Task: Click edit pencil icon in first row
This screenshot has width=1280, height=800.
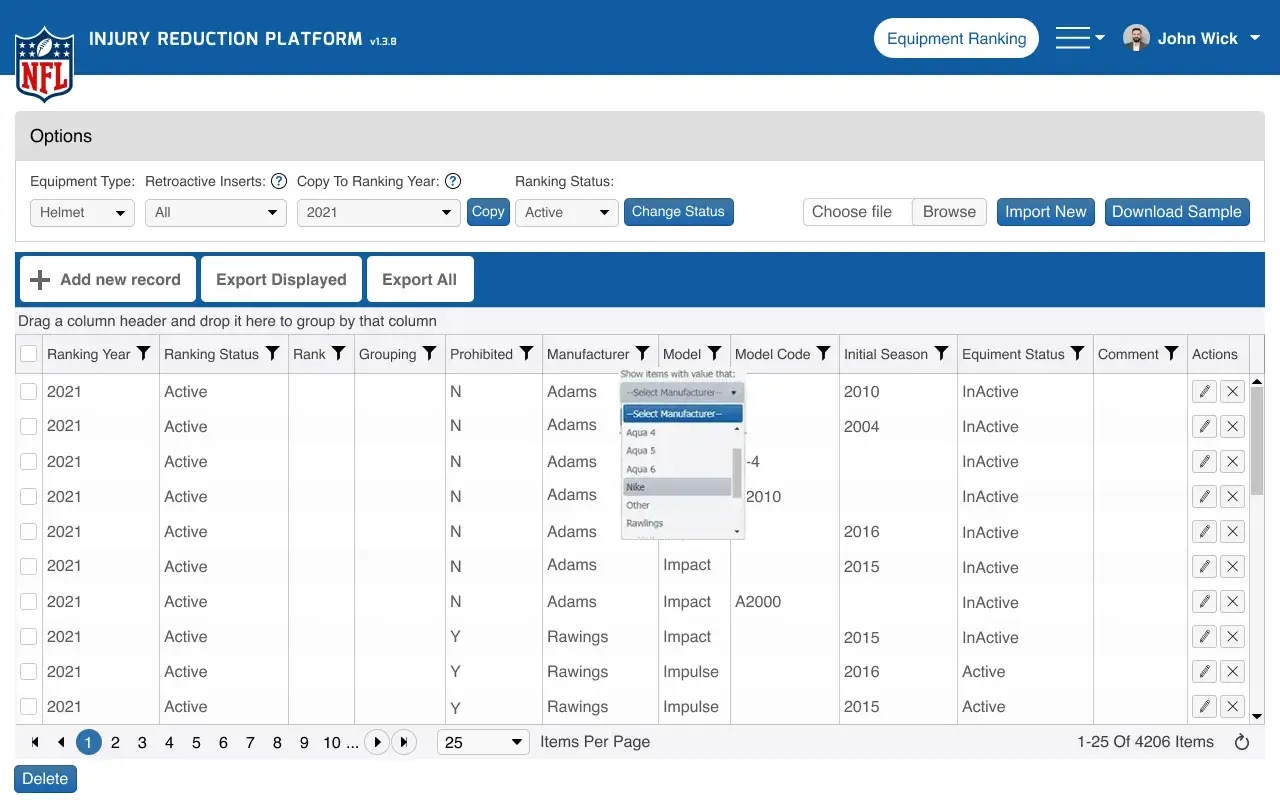Action: coord(1204,392)
